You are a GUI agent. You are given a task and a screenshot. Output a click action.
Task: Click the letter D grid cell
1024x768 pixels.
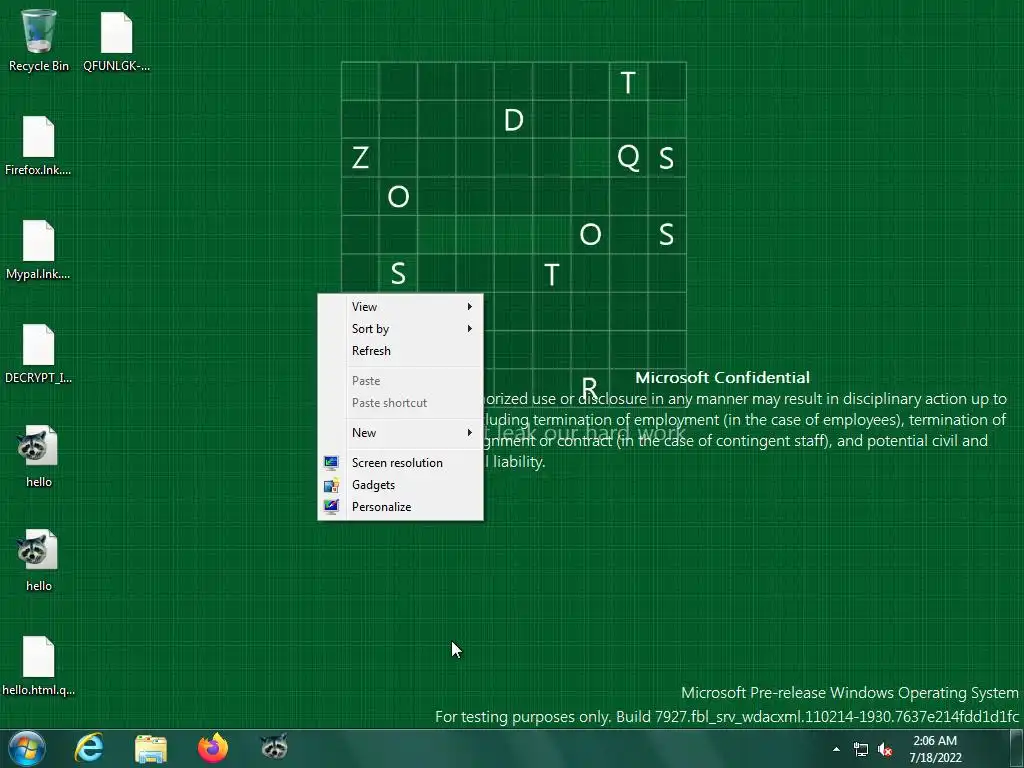[513, 120]
